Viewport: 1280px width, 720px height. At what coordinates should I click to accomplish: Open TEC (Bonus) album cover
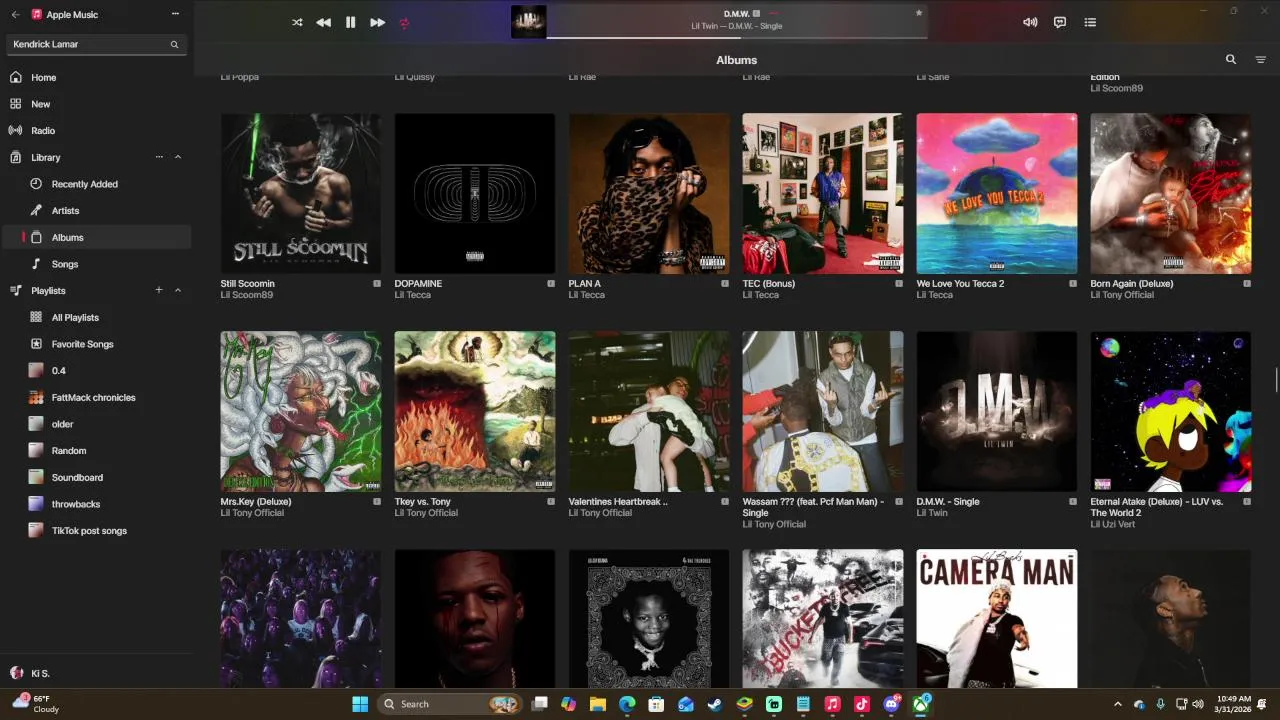pos(823,193)
